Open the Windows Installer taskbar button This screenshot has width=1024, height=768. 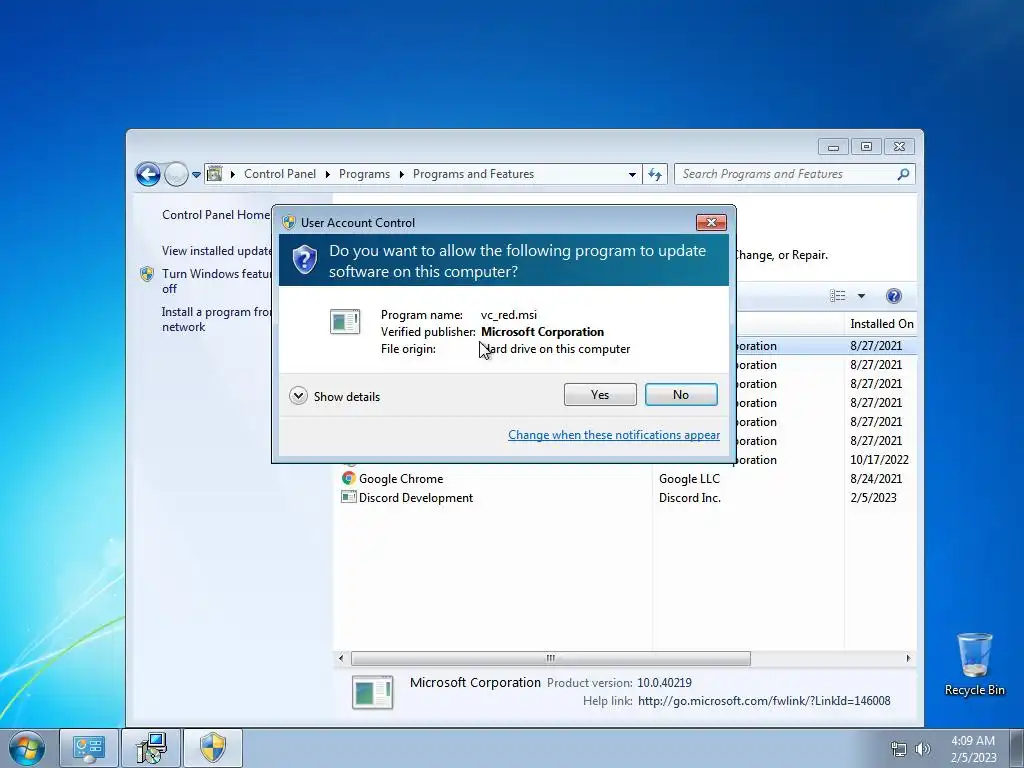(x=151, y=748)
